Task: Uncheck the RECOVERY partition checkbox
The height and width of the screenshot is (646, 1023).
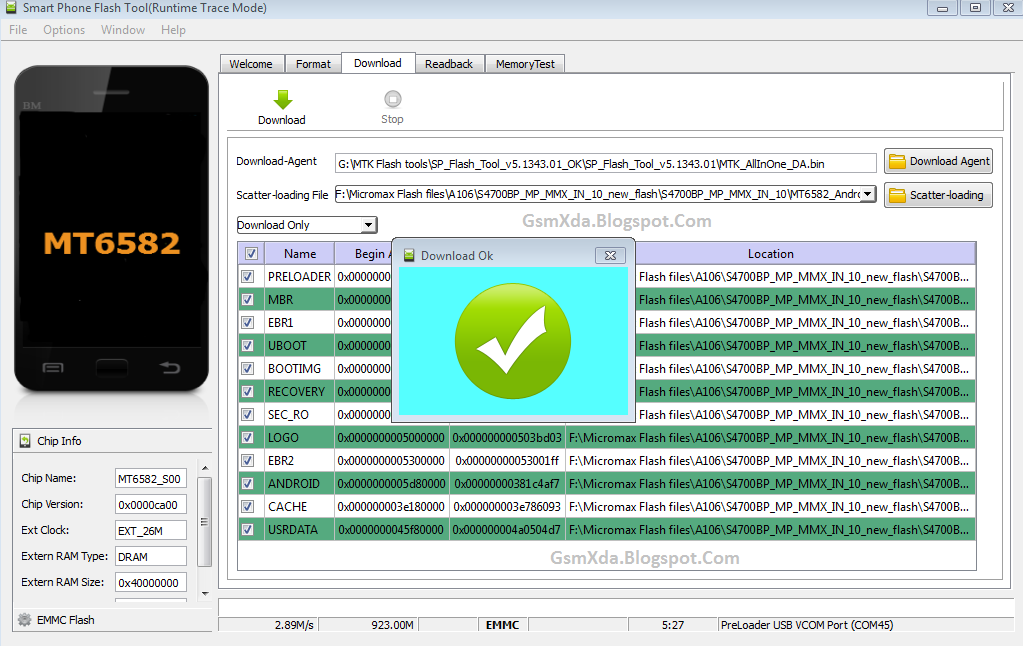Action: (248, 392)
